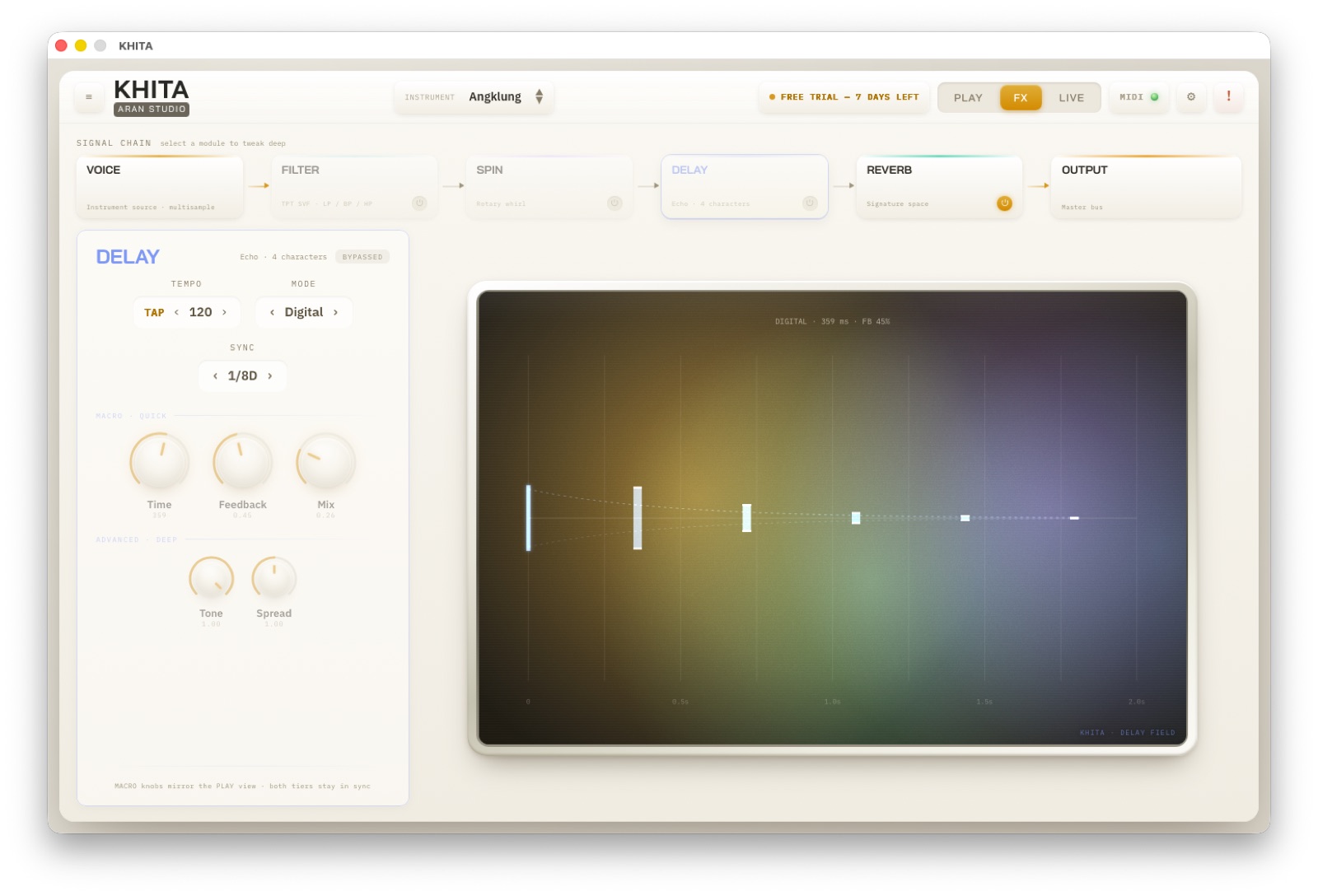Select the DELAY module card
The height and width of the screenshot is (896, 1318).
click(x=745, y=187)
